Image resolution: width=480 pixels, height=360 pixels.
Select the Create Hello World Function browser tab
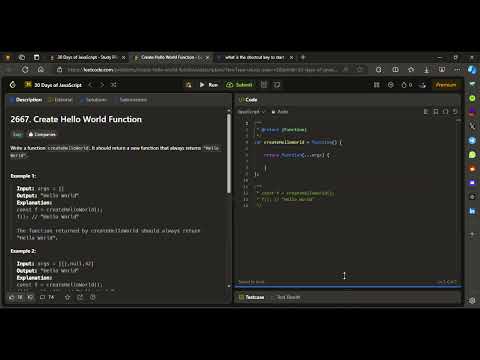coord(172,57)
